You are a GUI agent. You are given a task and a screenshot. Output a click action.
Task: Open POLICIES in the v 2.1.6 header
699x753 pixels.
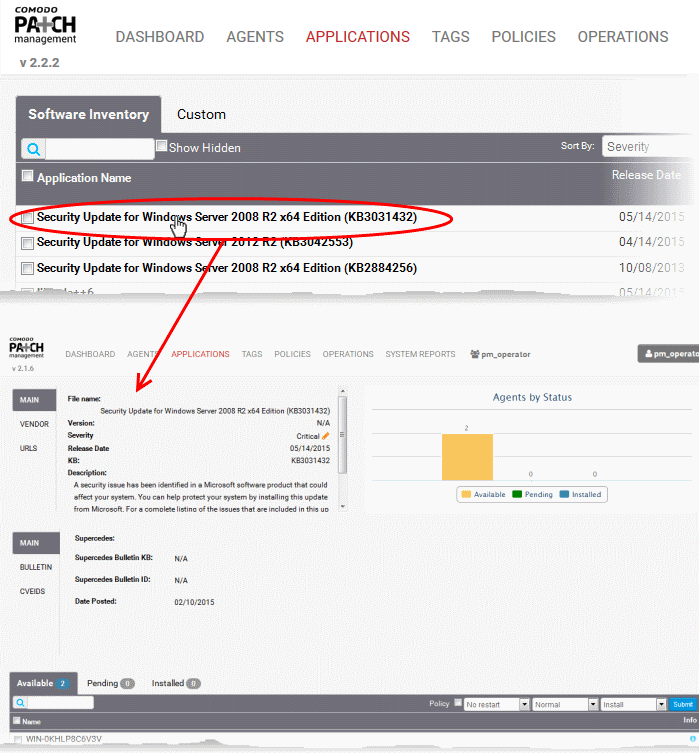point(292,354)
